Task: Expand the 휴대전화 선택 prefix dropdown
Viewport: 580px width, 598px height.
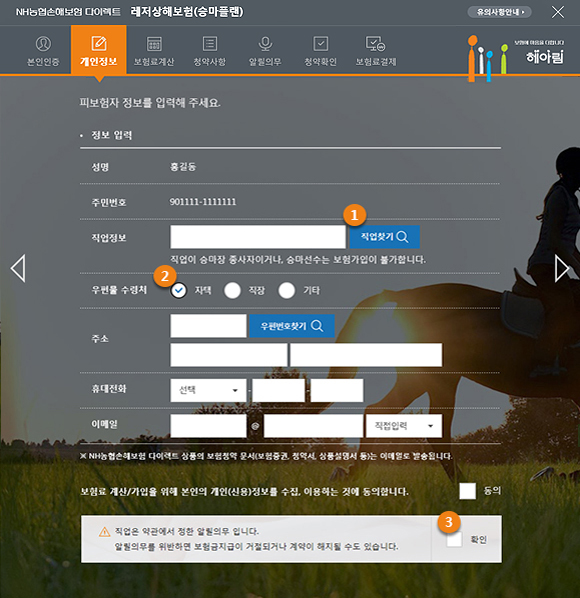Action: click(208, 390)
